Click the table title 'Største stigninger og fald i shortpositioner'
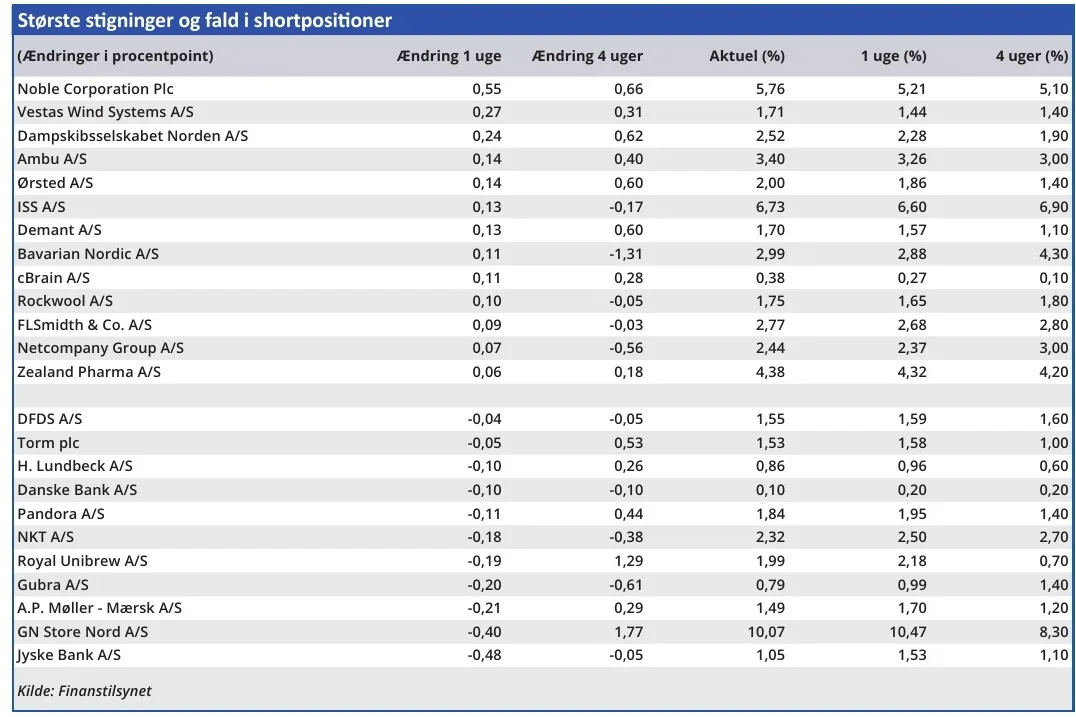 click(205, 21)
